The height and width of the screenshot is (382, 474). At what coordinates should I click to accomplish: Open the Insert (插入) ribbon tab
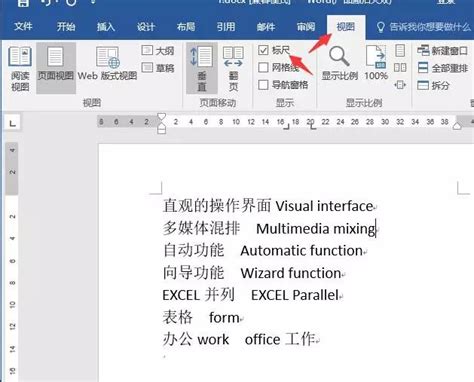(x=106, y=26)
